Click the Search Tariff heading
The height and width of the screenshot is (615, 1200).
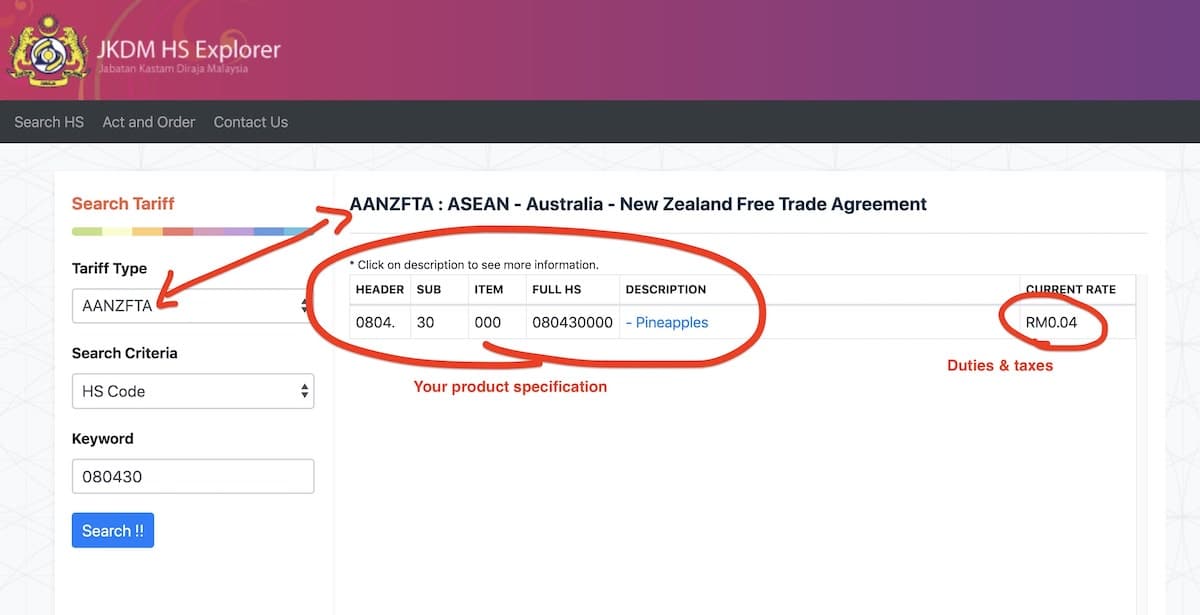tap(123, 203)
